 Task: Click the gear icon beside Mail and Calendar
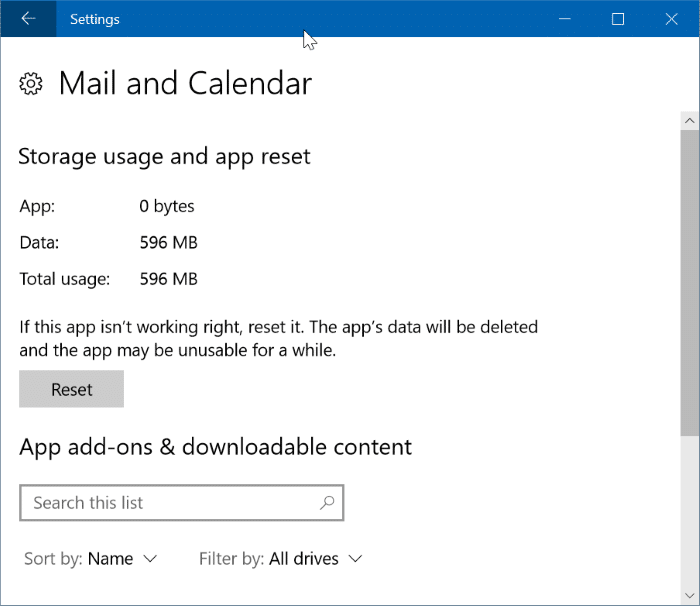tap(31, 84)
